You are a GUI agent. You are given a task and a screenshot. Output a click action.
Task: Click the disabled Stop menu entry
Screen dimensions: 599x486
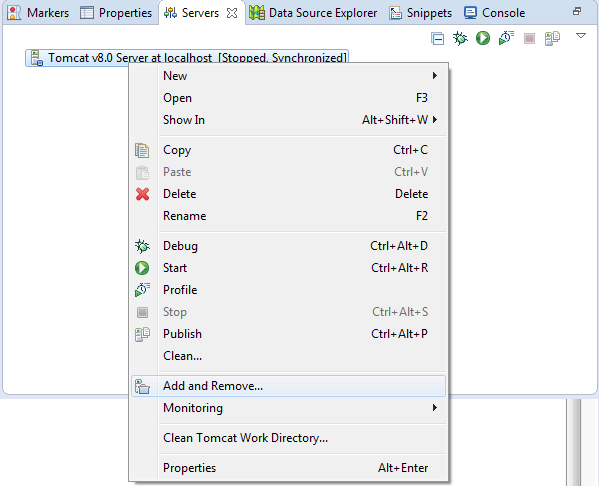pyautogui.click(x=288, y=312)
